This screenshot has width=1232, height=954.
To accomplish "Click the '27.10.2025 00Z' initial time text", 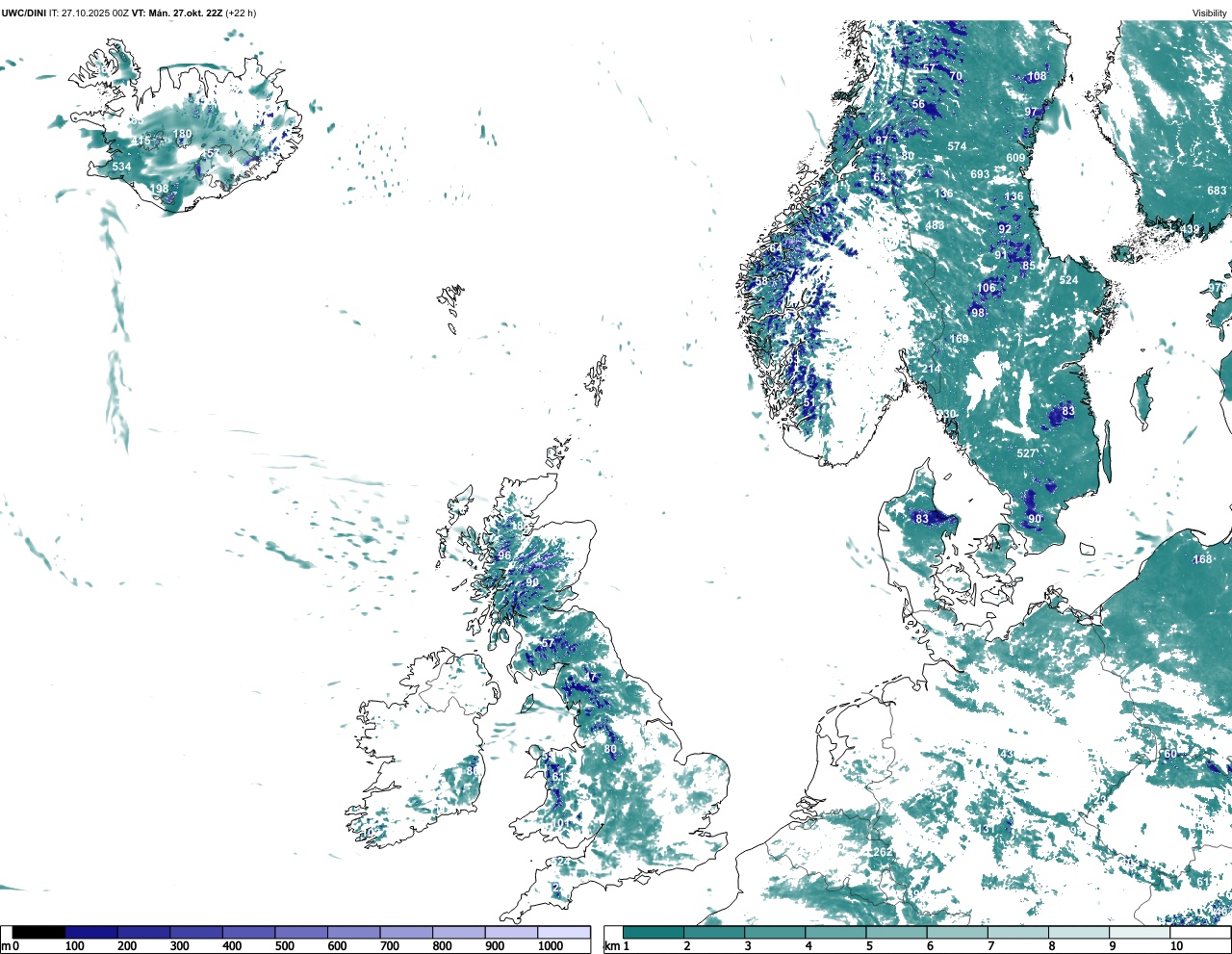I will click(95, 13).
